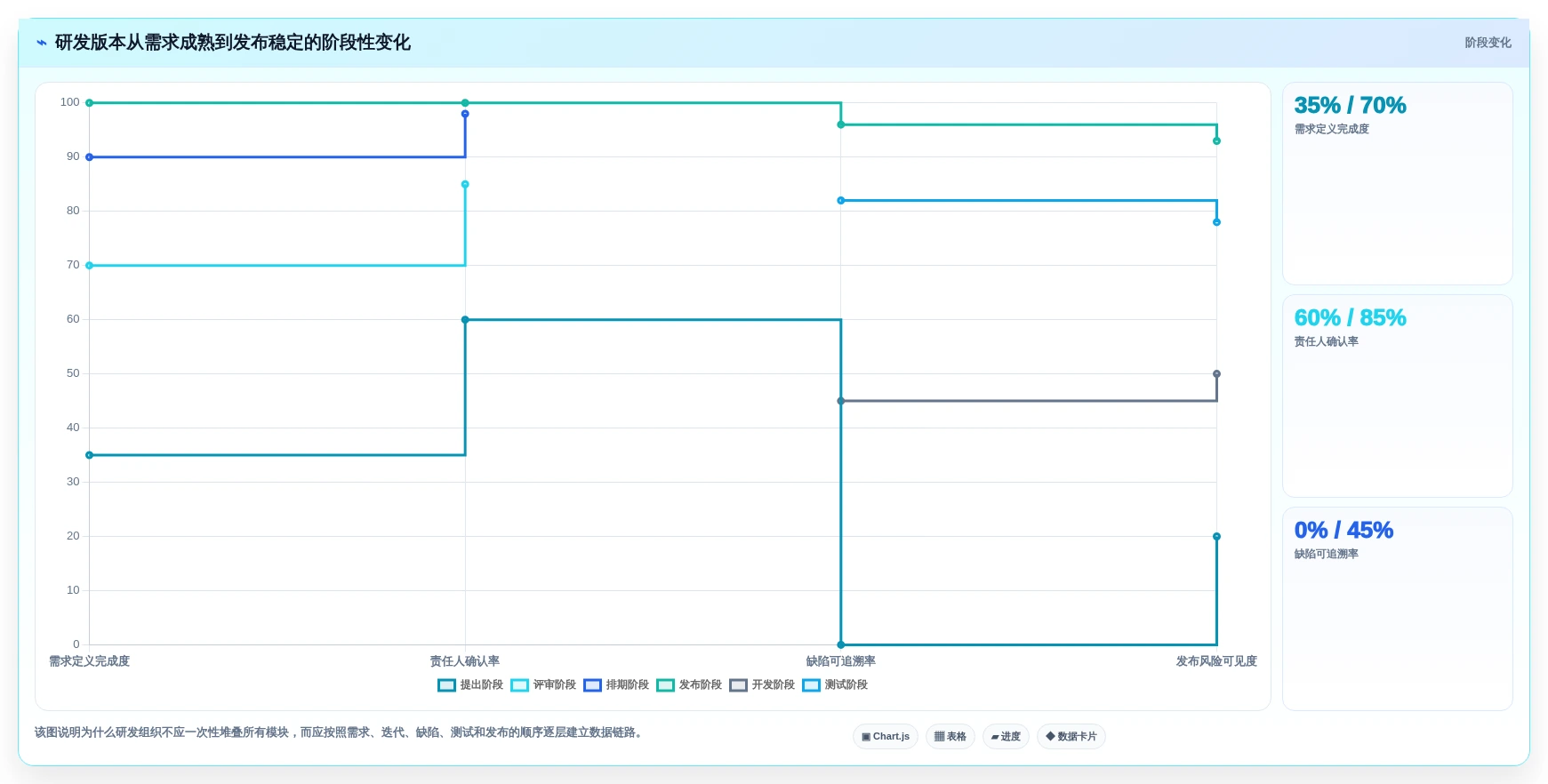Image resolution: width=1548 pixels, height=784 pixels.
Task: Toggle the 排期阶段 legend swatch
Action: coord(592,685)
